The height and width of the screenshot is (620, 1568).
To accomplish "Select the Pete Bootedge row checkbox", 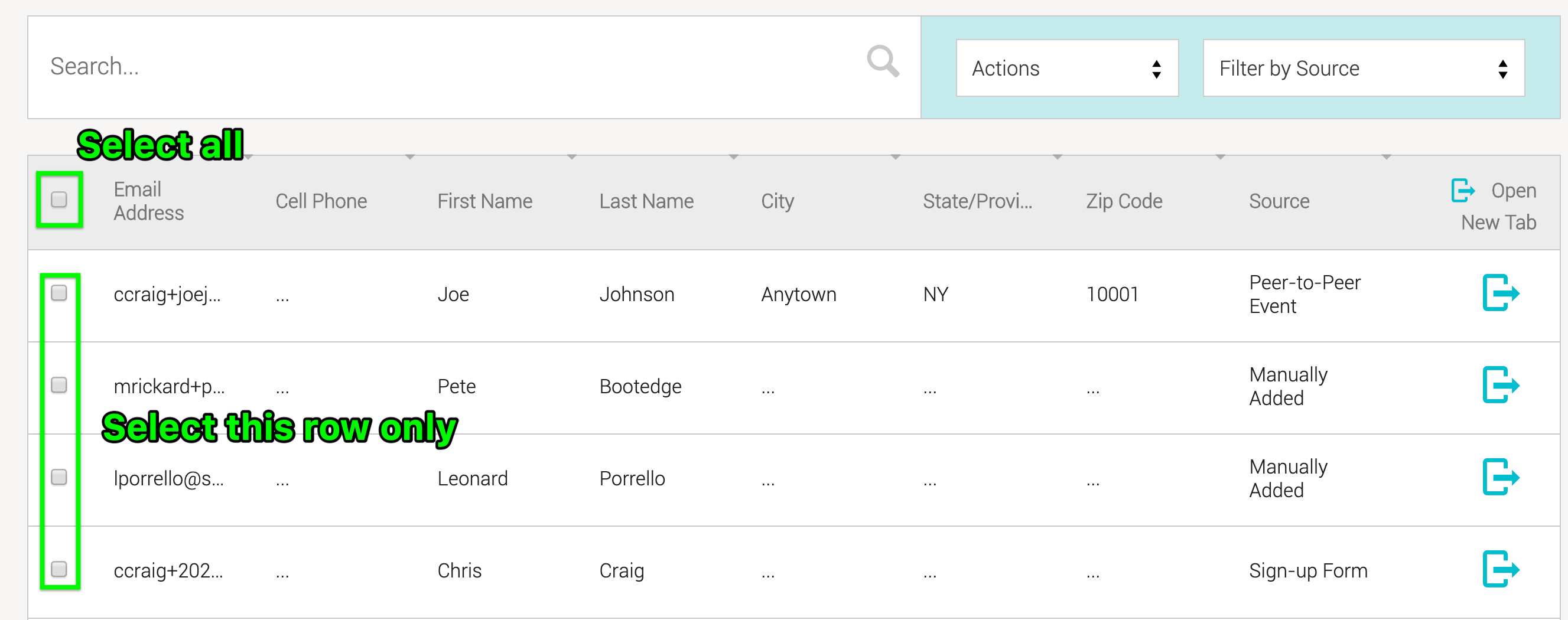I will coord(59,385).
